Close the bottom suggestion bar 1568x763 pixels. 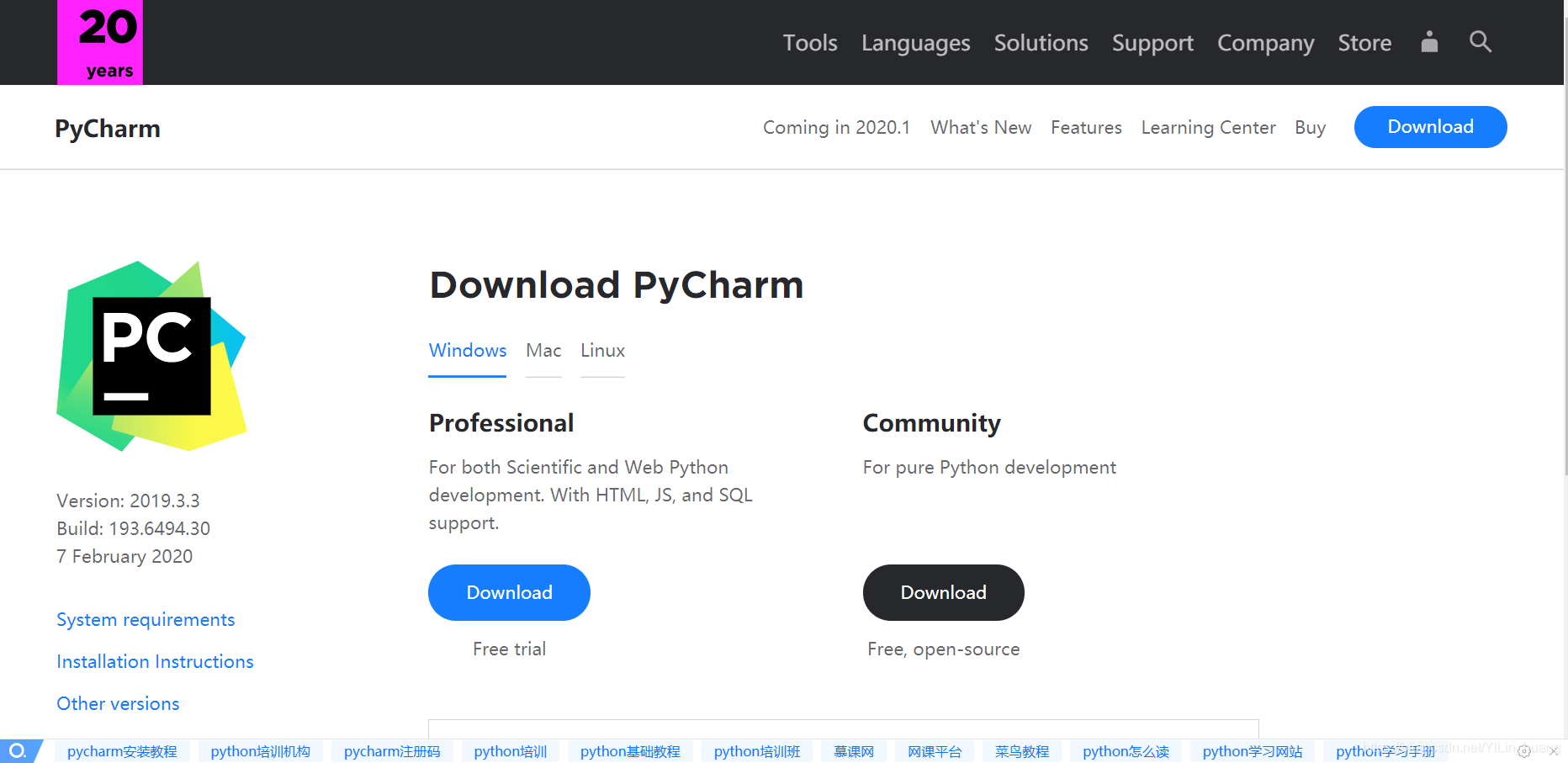1554,751
